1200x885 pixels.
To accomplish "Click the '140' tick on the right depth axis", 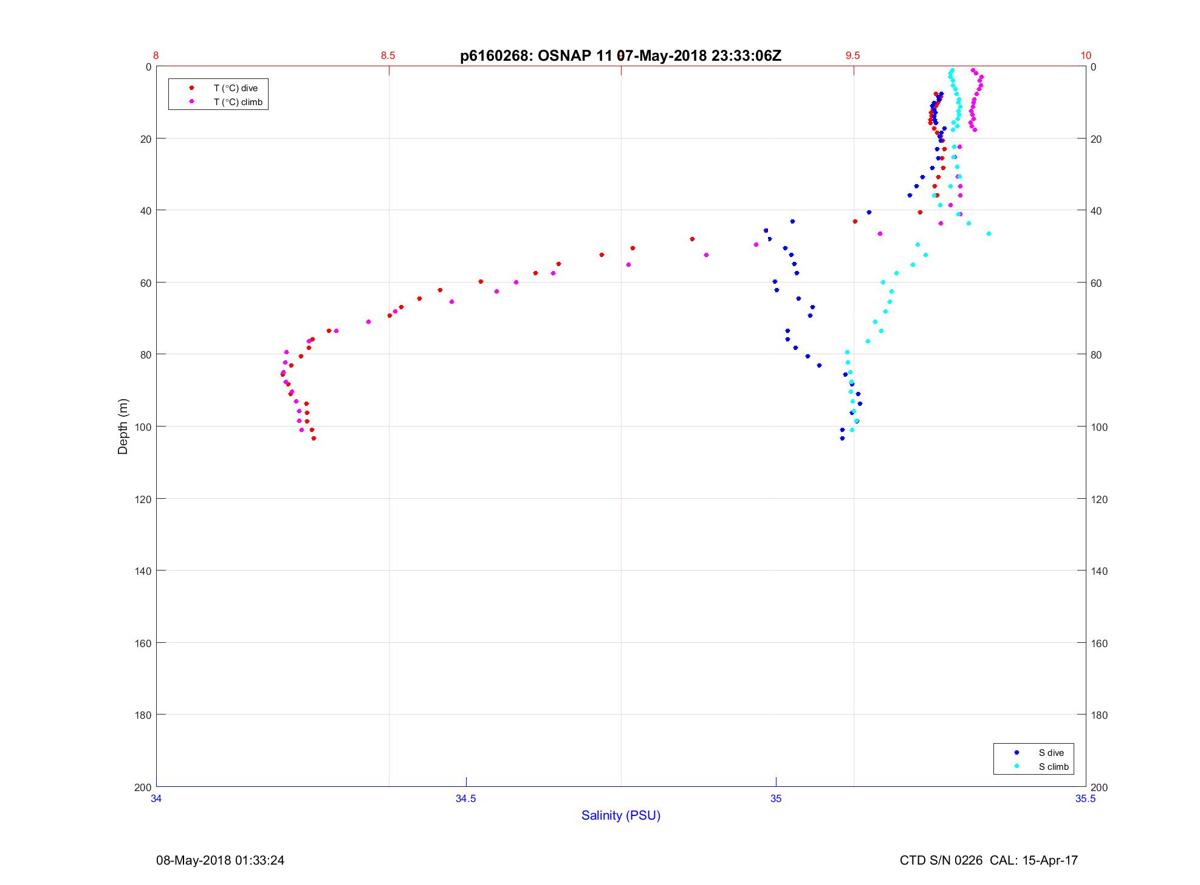I will pyautogui.click(x=1100, y=571).
